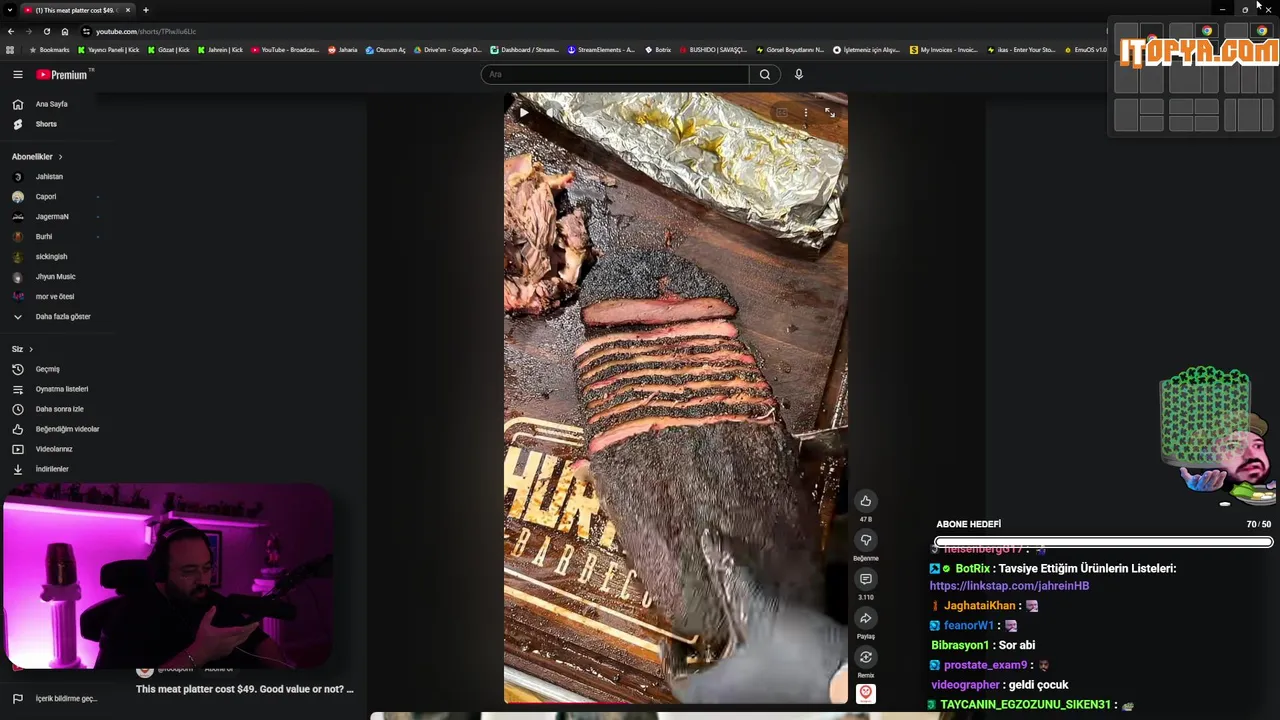Open the apps grid in bookmarks bar

(x=10, y=50)
